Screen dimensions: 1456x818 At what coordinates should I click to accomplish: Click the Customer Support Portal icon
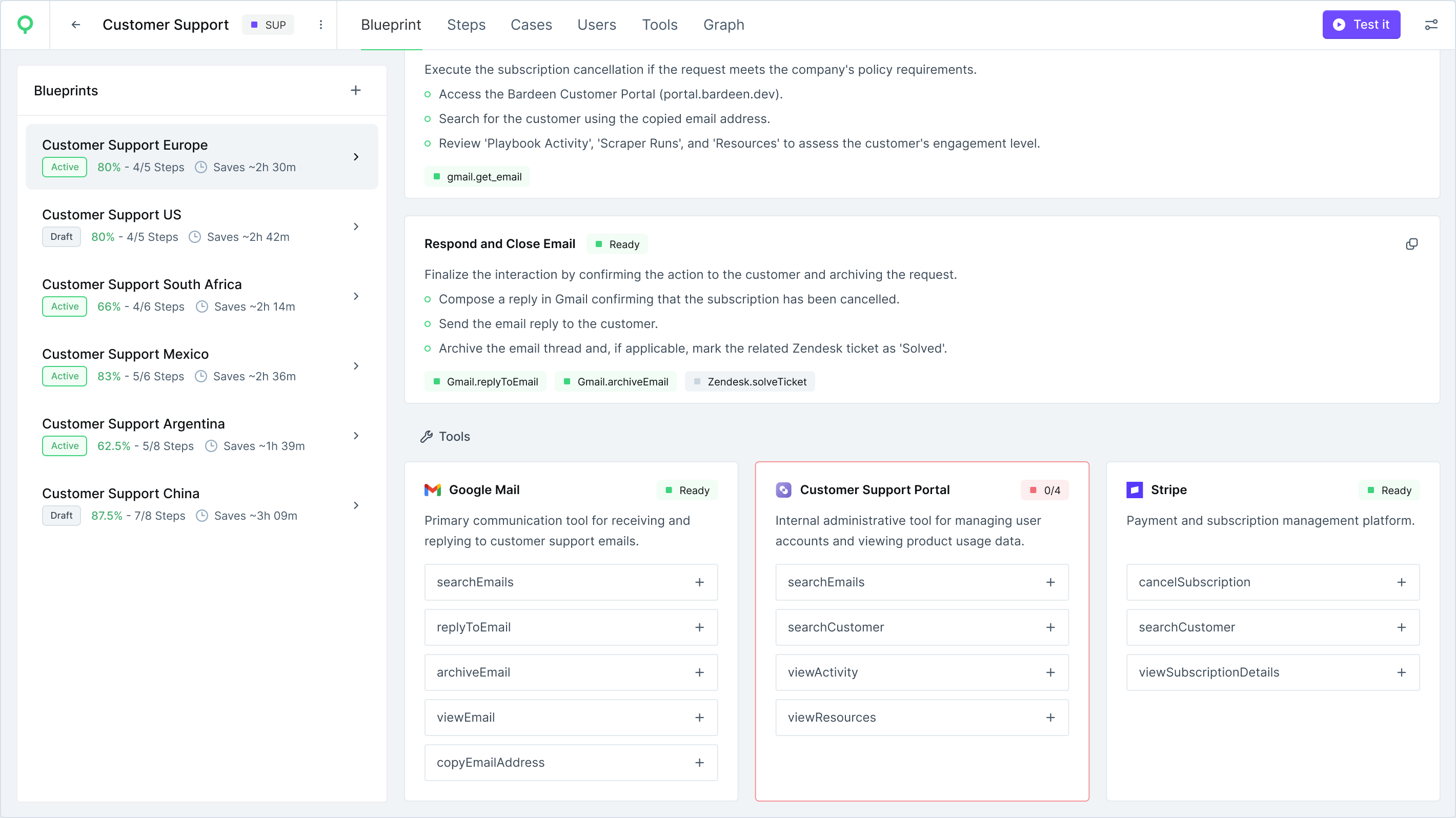point(783,490)
